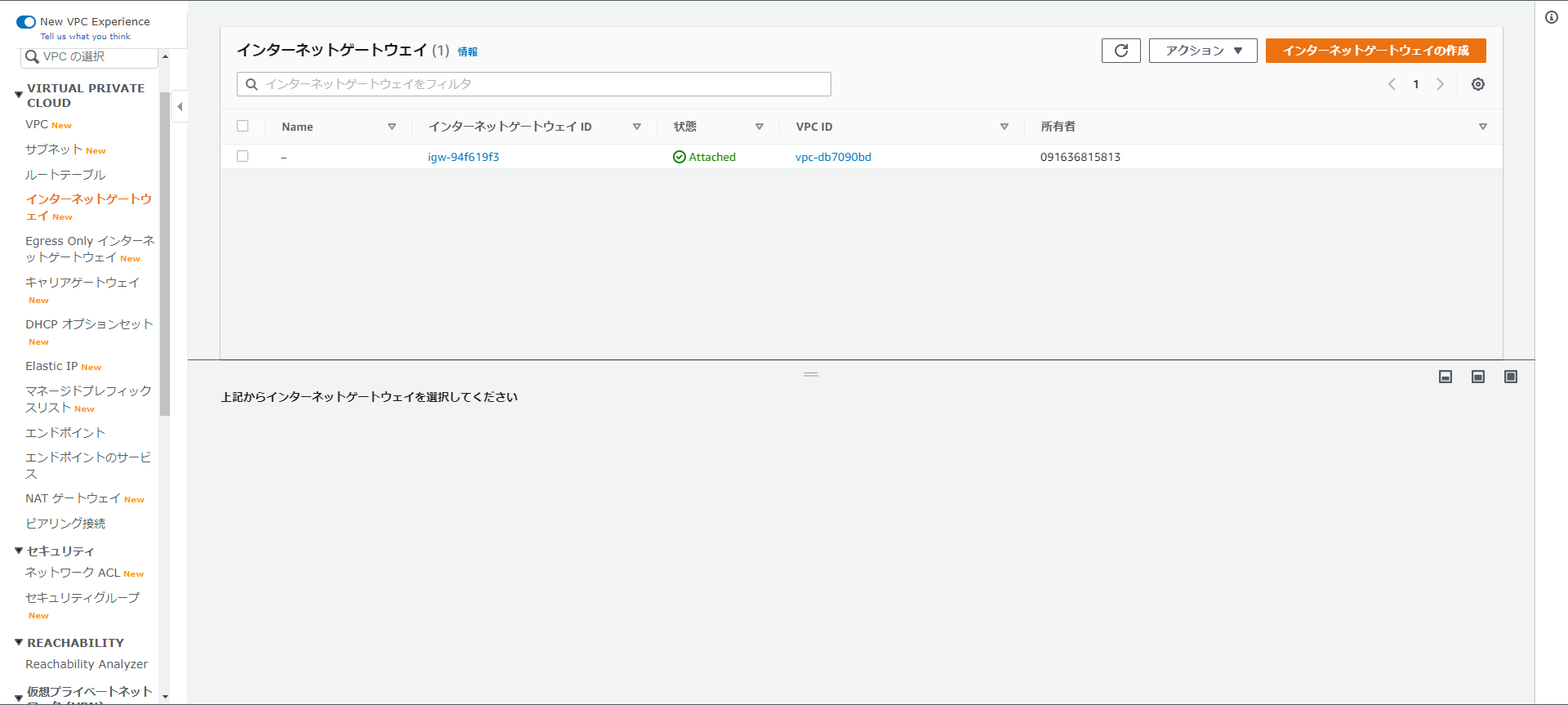The image size is (1568, 705).
Task: Click the sidebar vertical scrollbar thumb
Action: (165, 253)
